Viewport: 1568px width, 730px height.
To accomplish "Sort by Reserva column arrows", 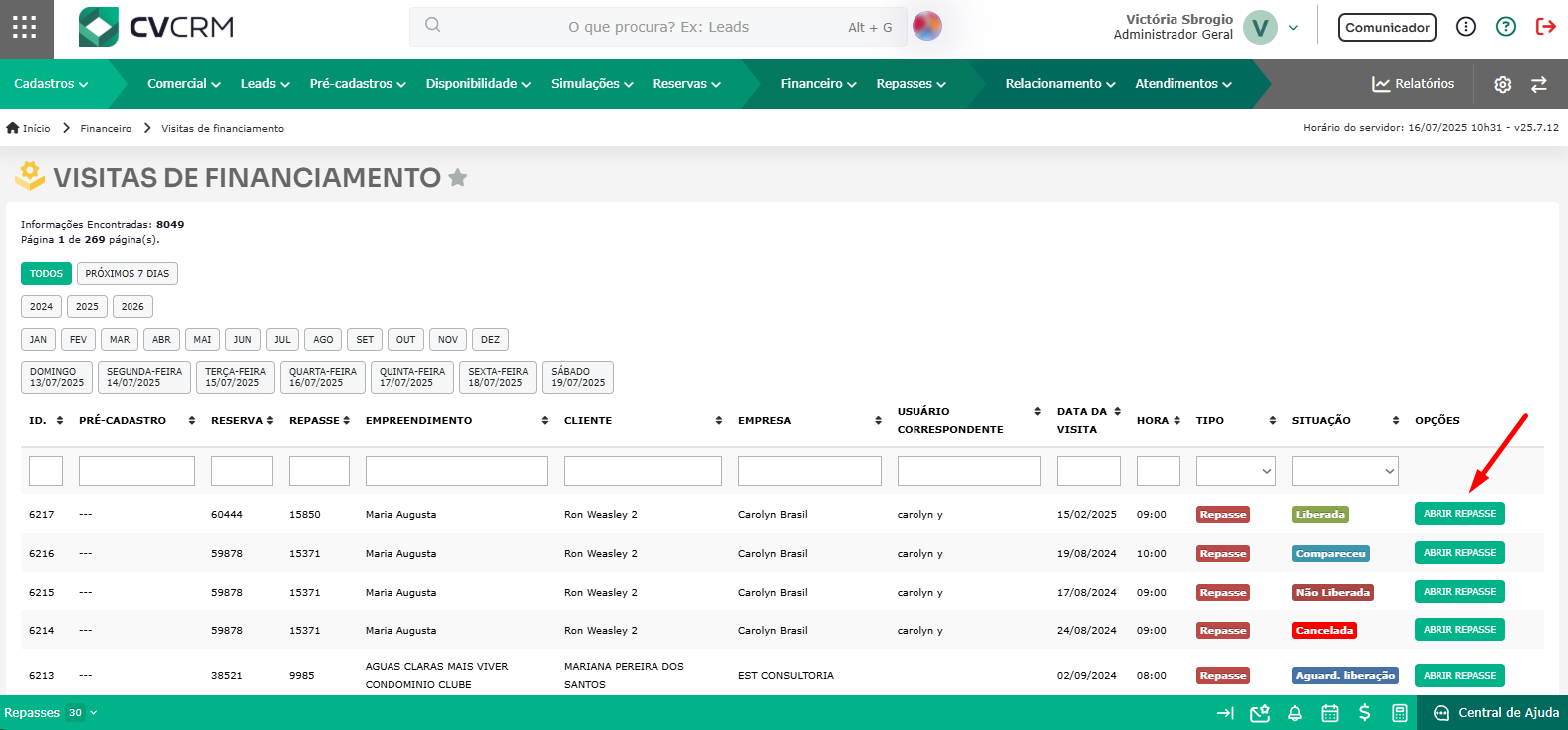I will tap(270, 421).
